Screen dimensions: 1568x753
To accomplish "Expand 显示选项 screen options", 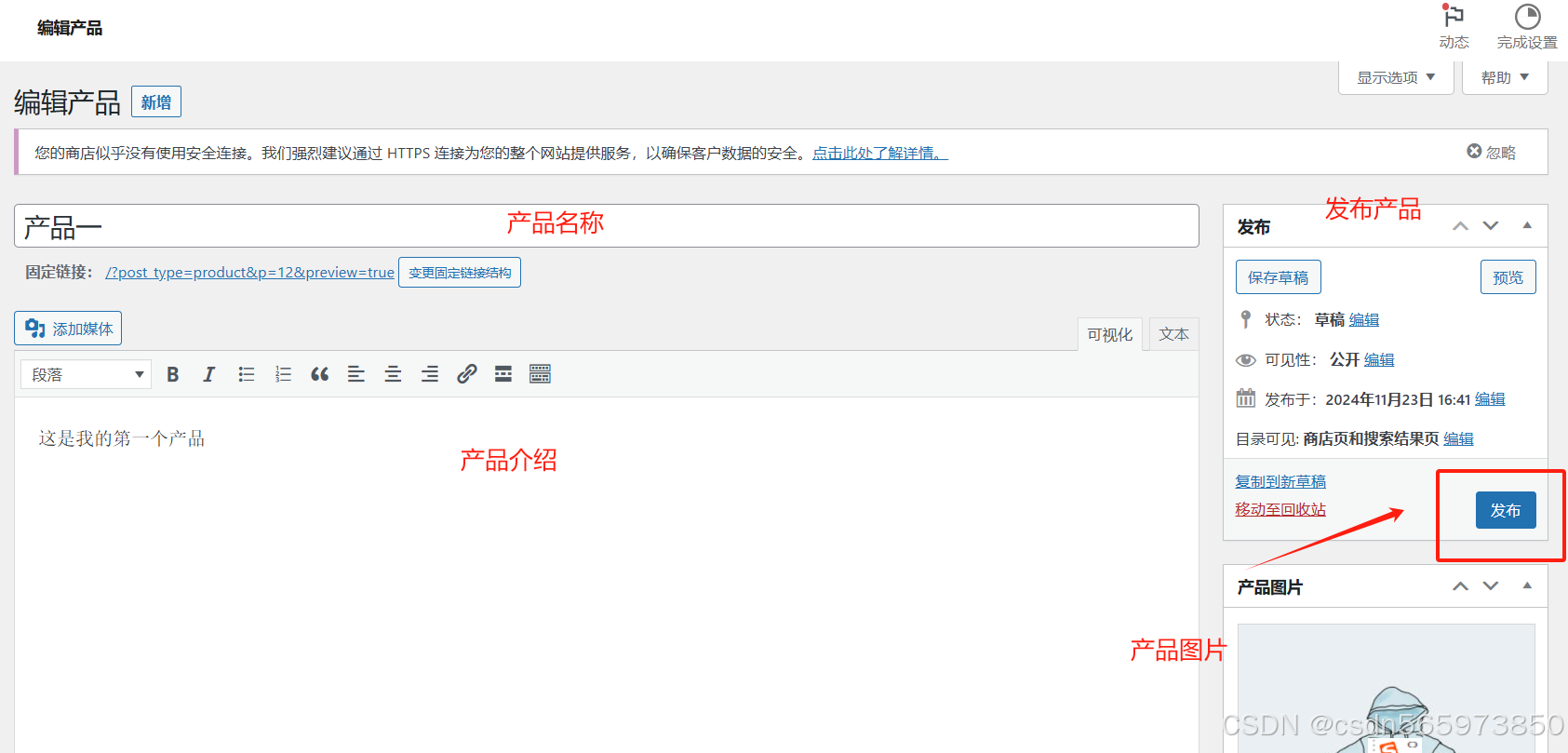I will (x=1396, y=77).
